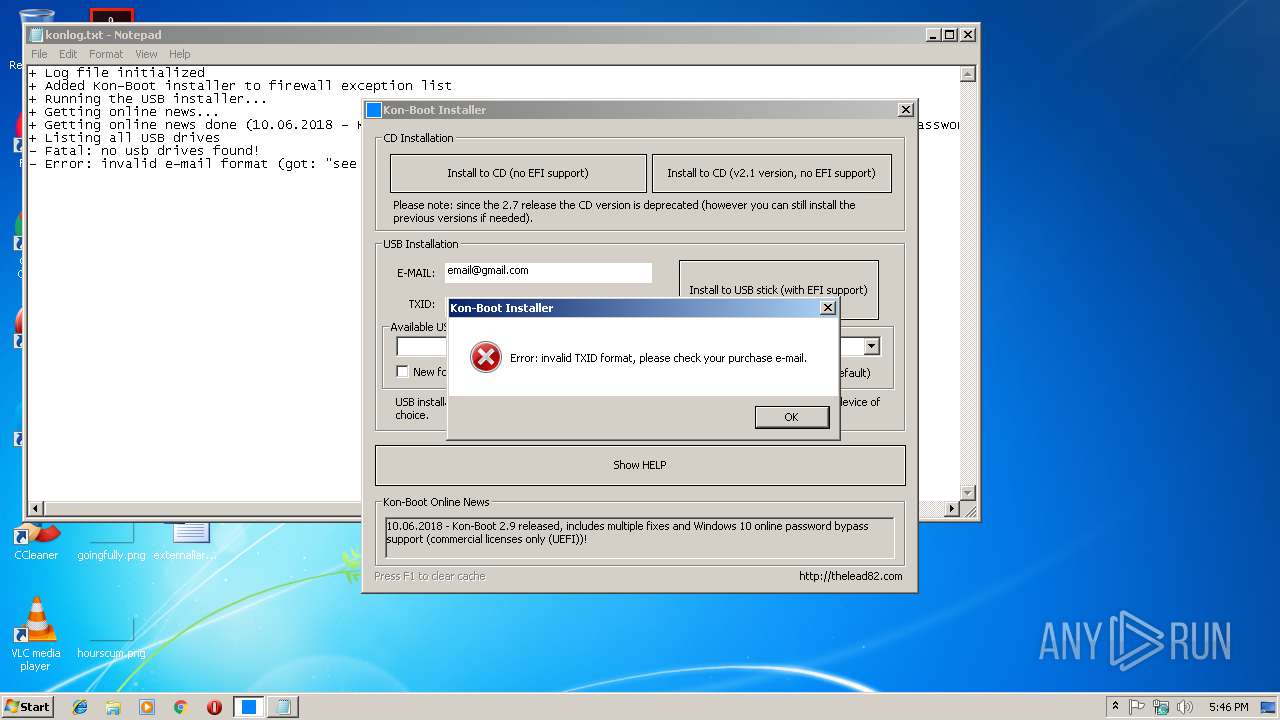Open the USB drive dropdown arrow

tap(871, 346)
